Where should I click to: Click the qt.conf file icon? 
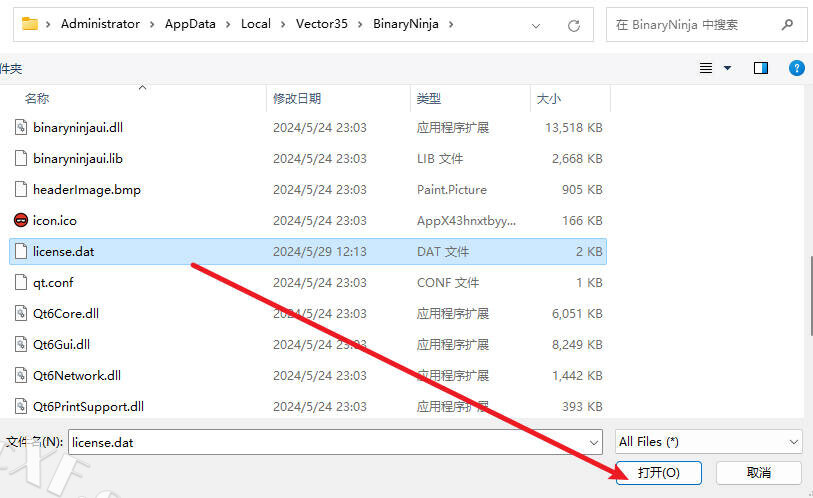pyautogui.click(x=21, y=282)
